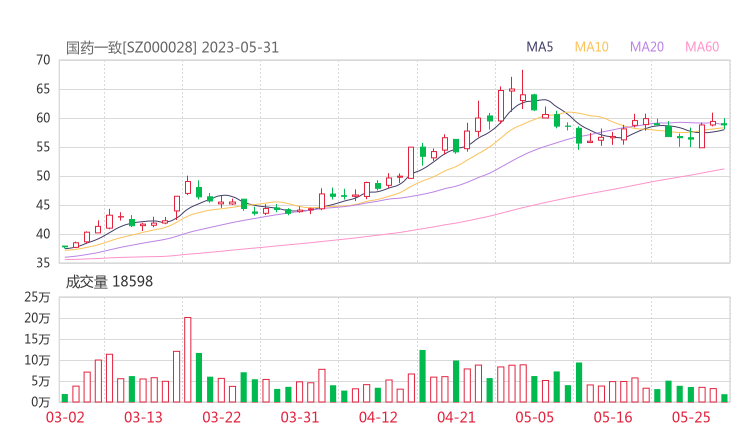This screenshot has width=740, height=440.
Task: Click the MA5 legend label
Action: pyautogui.click(x=539, y=47)
